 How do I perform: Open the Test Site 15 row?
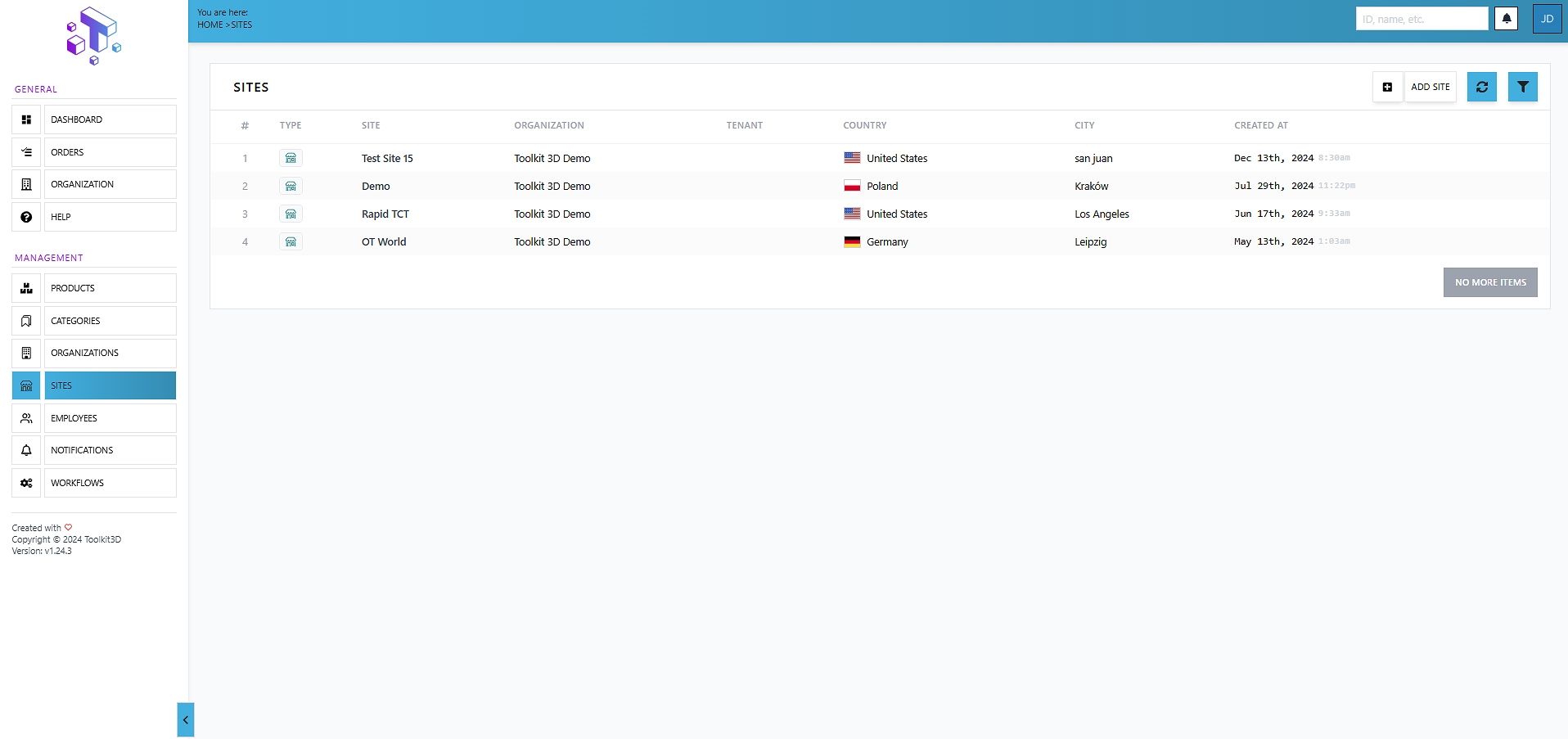(x=880, y=158)
